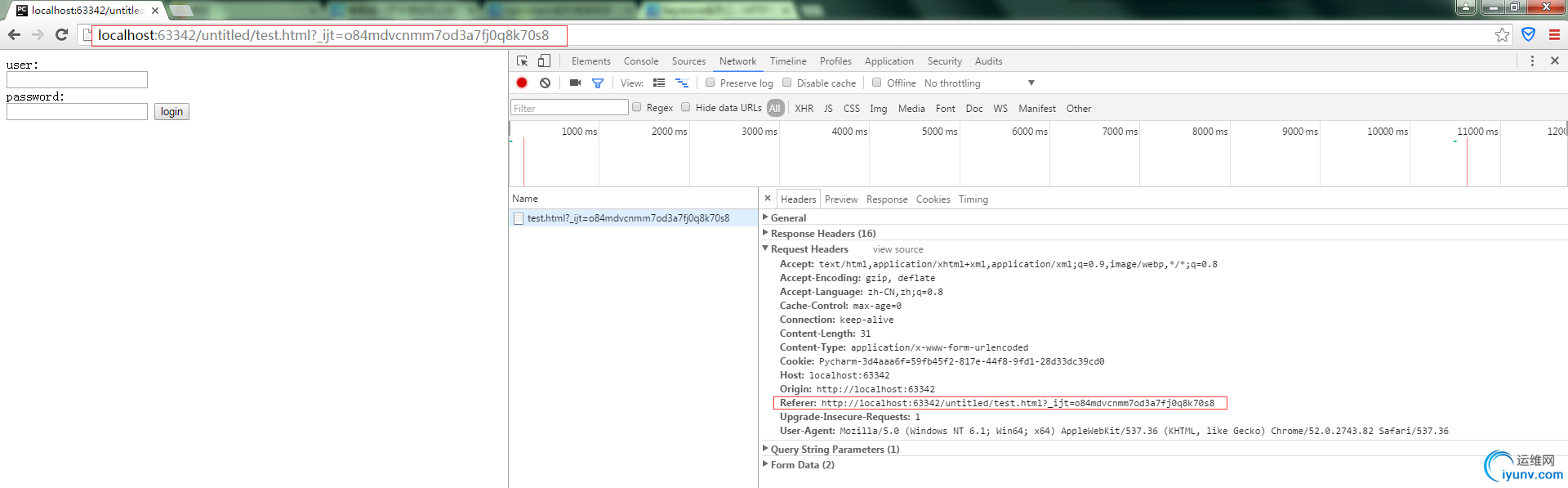Filter requests by Manifest
This screenshot has width=1568, height=488.
pyautogui.click(x=1037, y=108)
